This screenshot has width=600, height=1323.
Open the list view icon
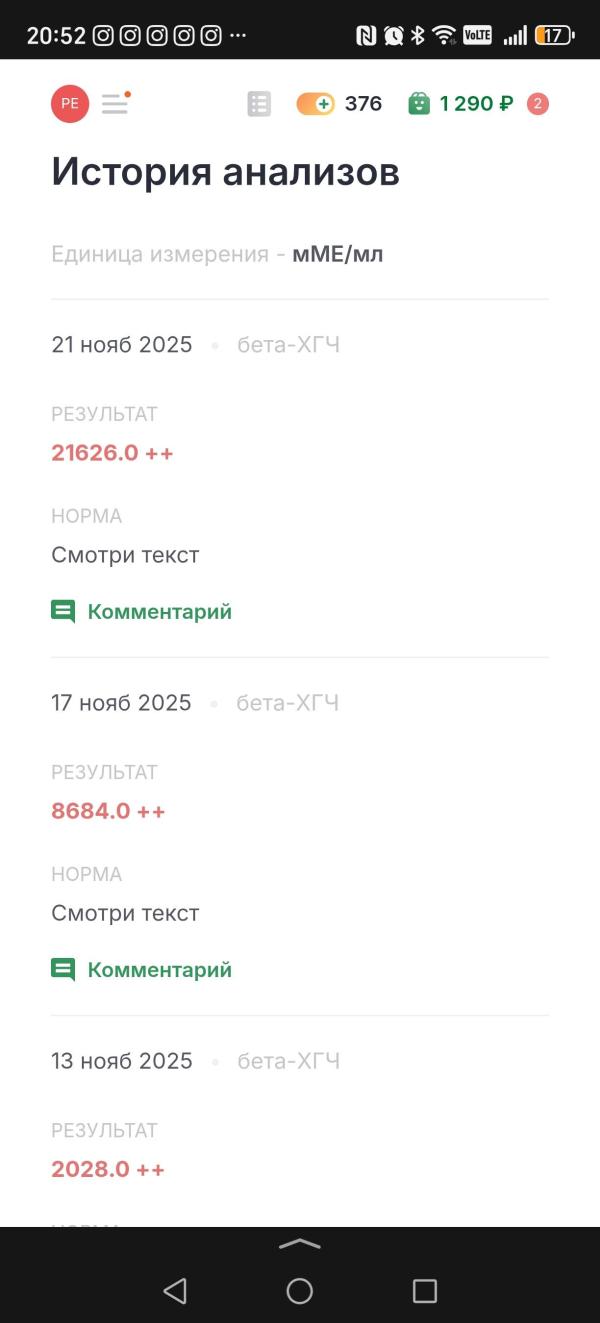(259, 104)
